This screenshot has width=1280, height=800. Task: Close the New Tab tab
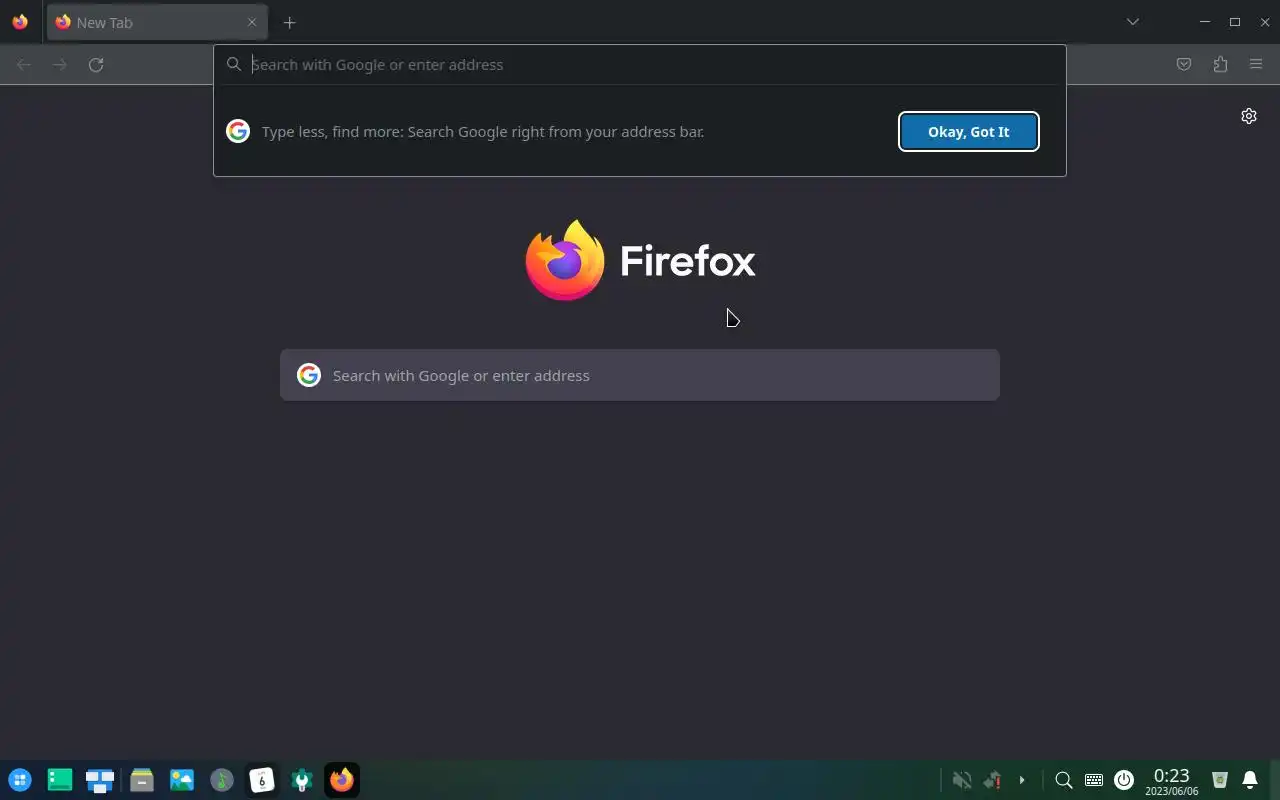pos(252,22)
